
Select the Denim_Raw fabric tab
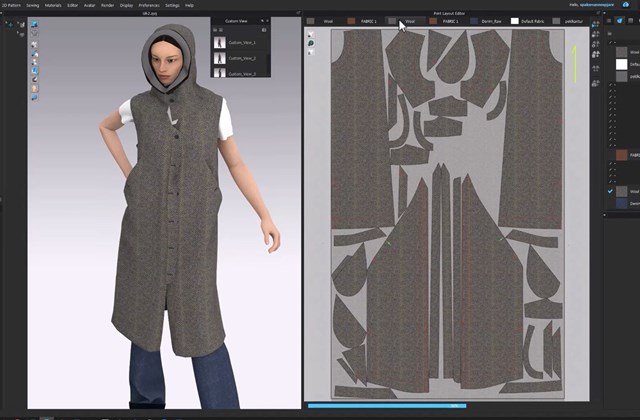coord(492,20)
